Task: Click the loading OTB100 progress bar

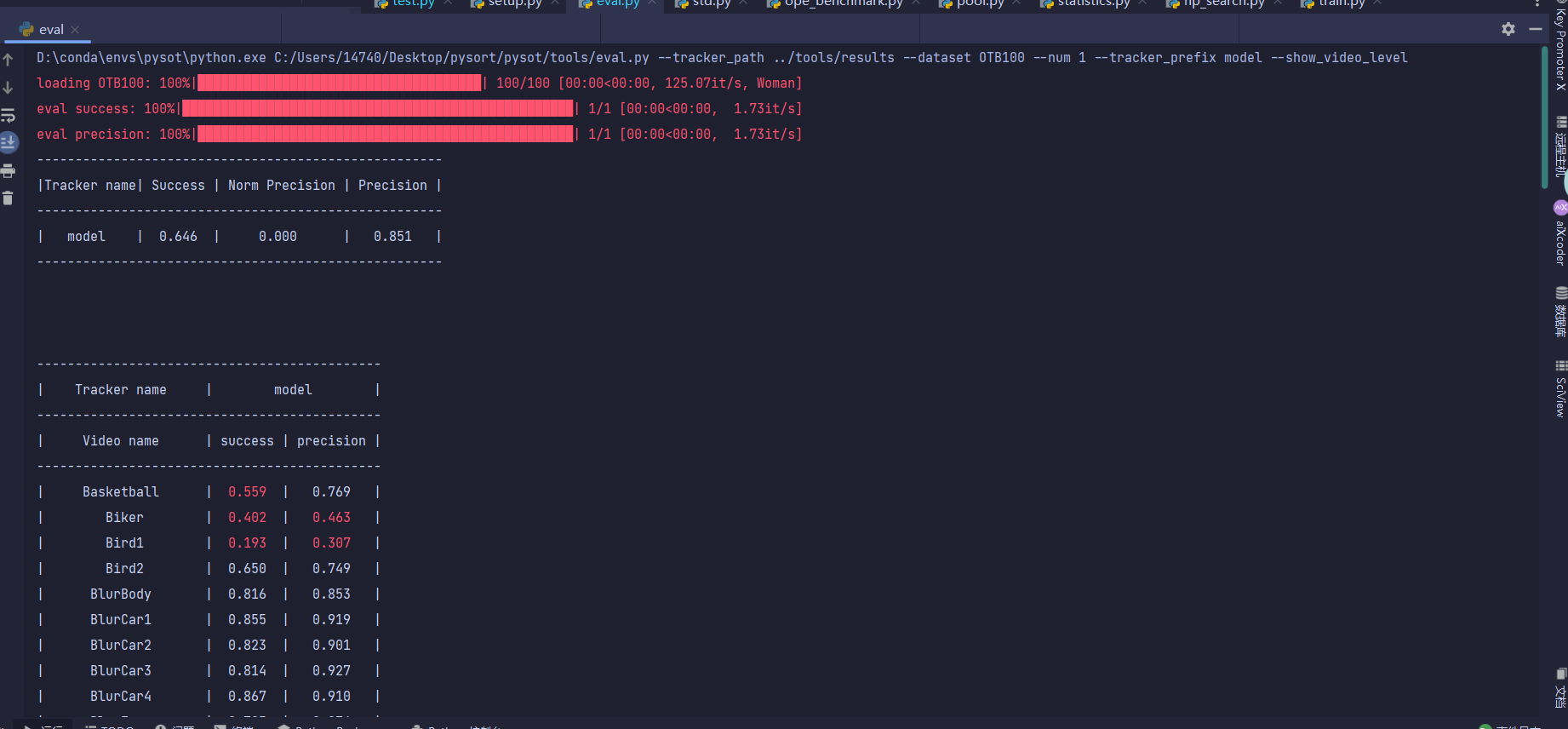Action: click(339, 83)
